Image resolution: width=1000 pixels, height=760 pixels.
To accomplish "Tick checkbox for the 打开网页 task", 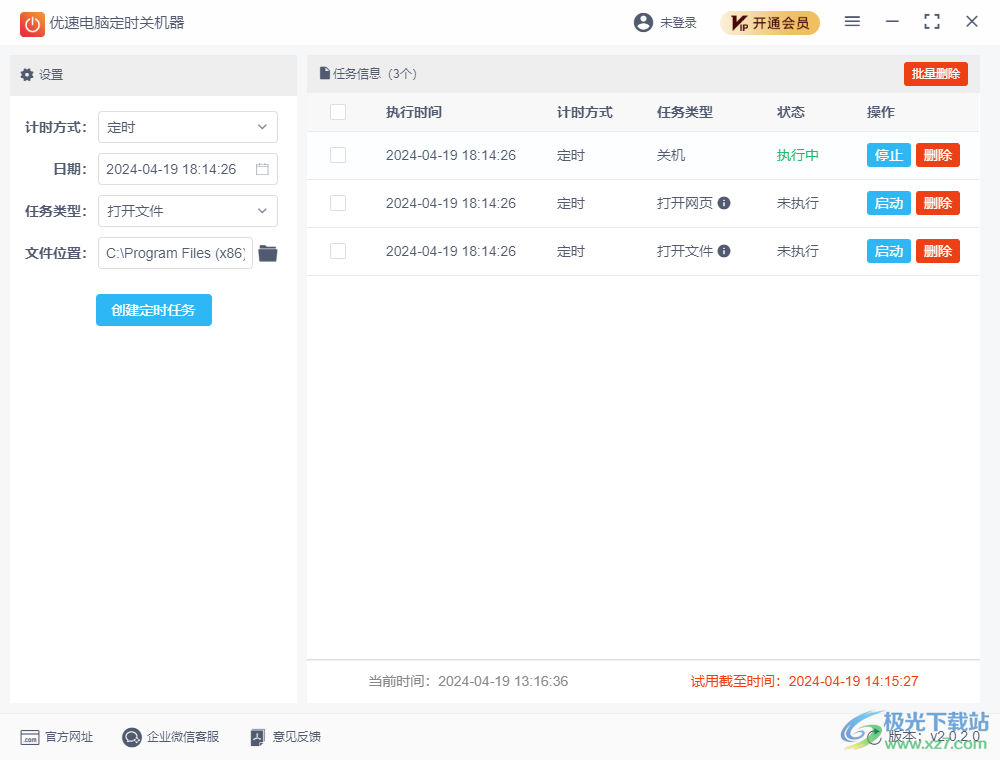I will [338, 203].
